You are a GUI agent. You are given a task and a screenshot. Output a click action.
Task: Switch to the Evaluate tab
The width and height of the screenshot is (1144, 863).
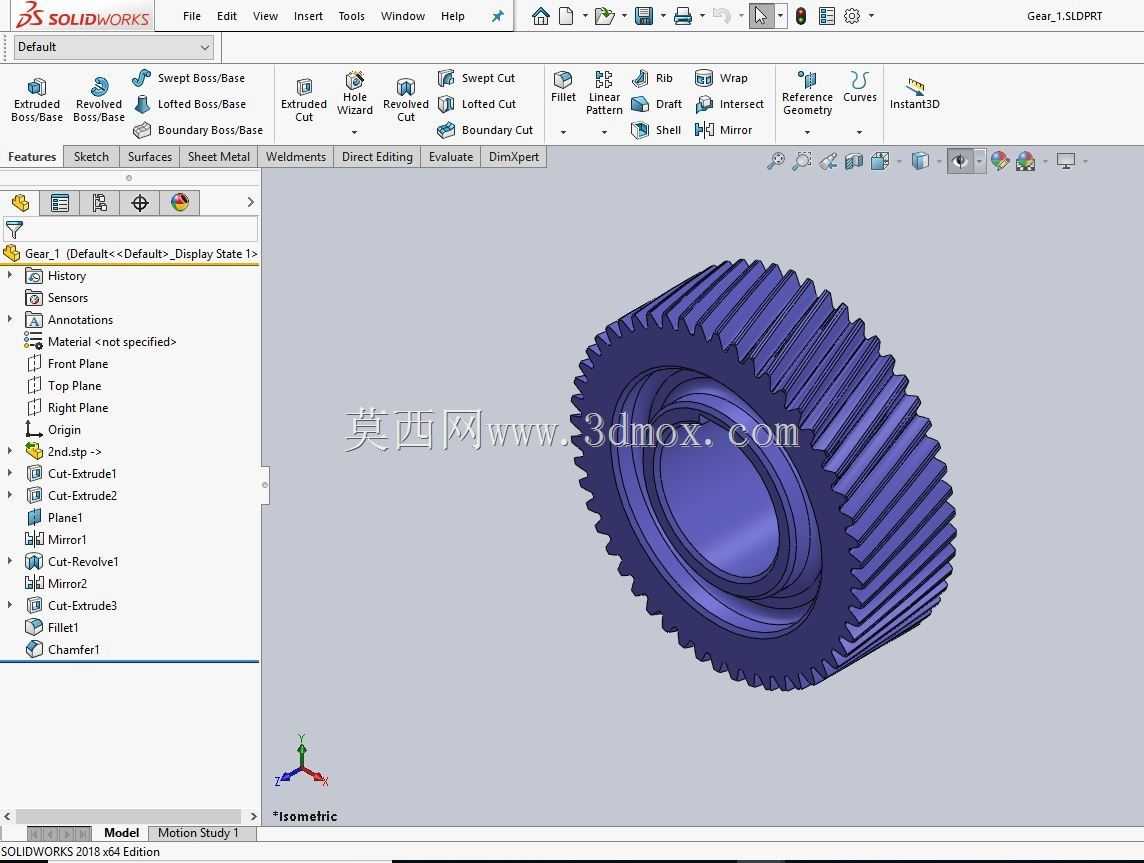coord(451,157)
